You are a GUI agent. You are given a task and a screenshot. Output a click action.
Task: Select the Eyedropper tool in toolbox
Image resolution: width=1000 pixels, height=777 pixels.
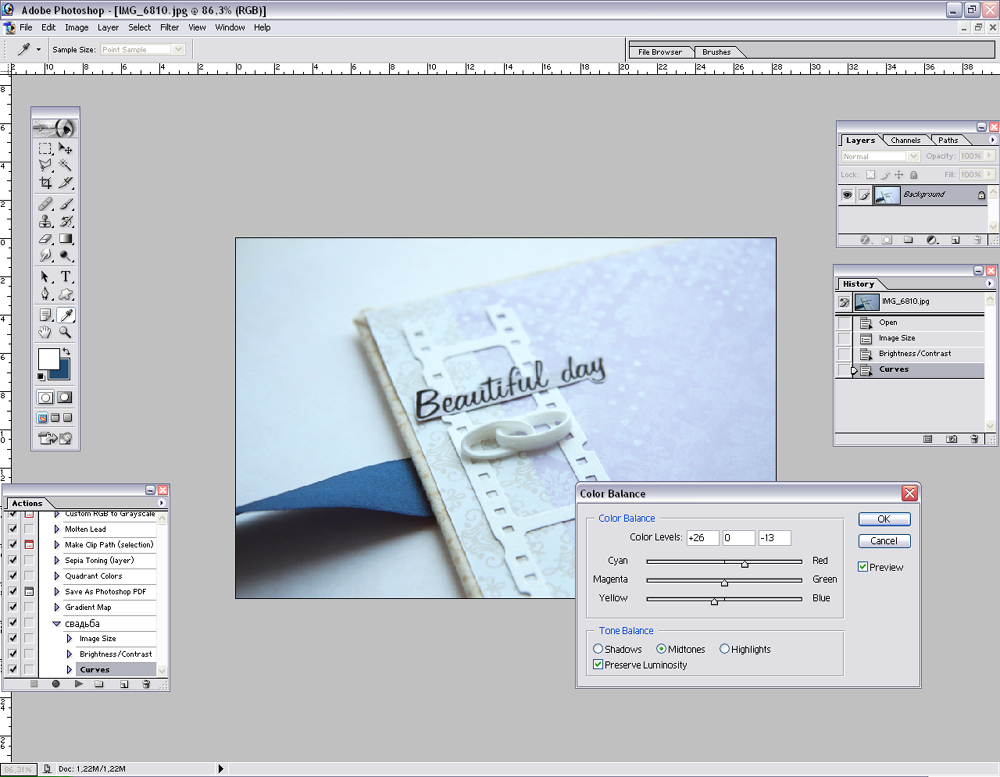(65, 315)
